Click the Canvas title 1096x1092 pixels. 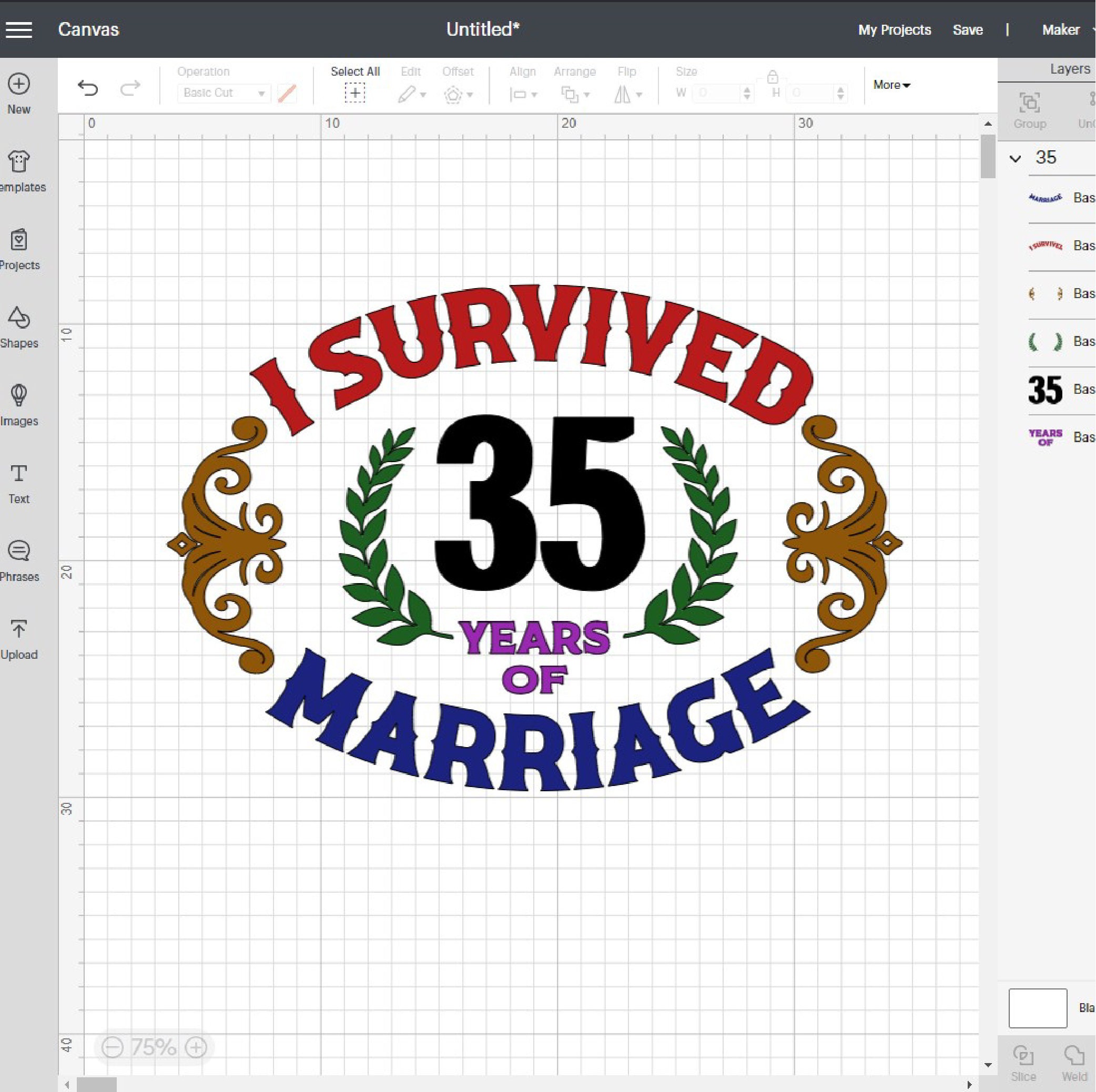[x=88, y=29]
